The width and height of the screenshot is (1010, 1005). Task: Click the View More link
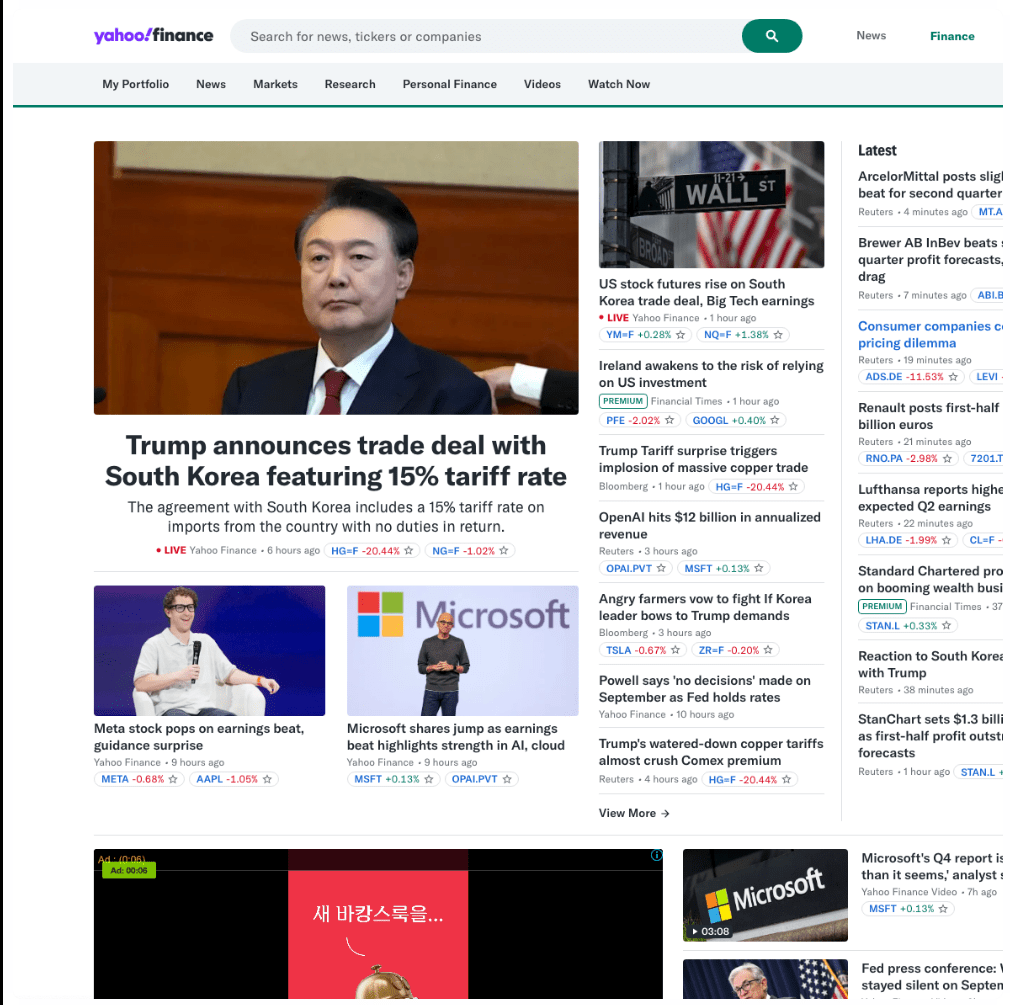click(x=634, y=813)
